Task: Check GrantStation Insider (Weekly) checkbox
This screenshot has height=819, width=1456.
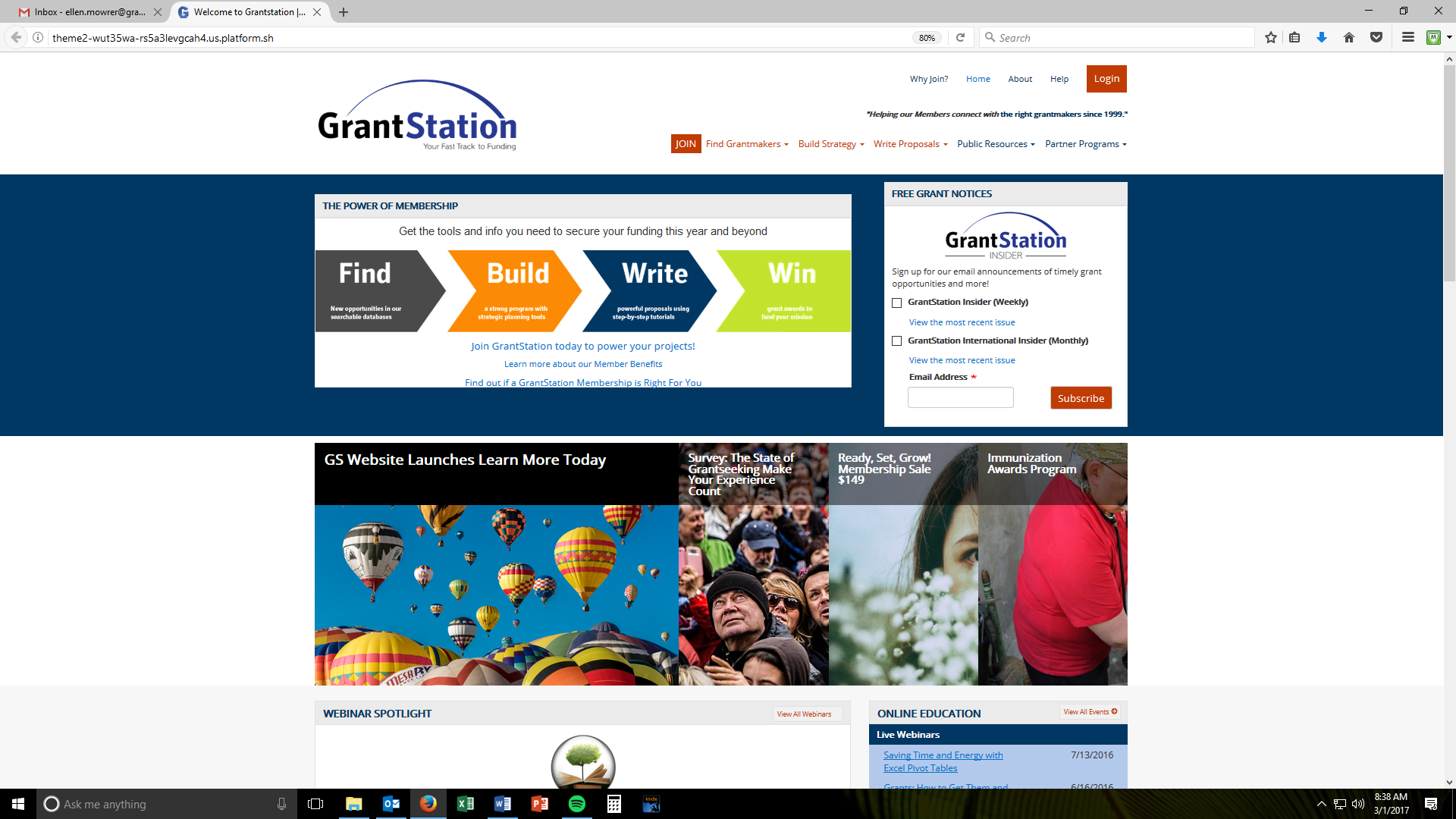Action: tap(897, 303)
